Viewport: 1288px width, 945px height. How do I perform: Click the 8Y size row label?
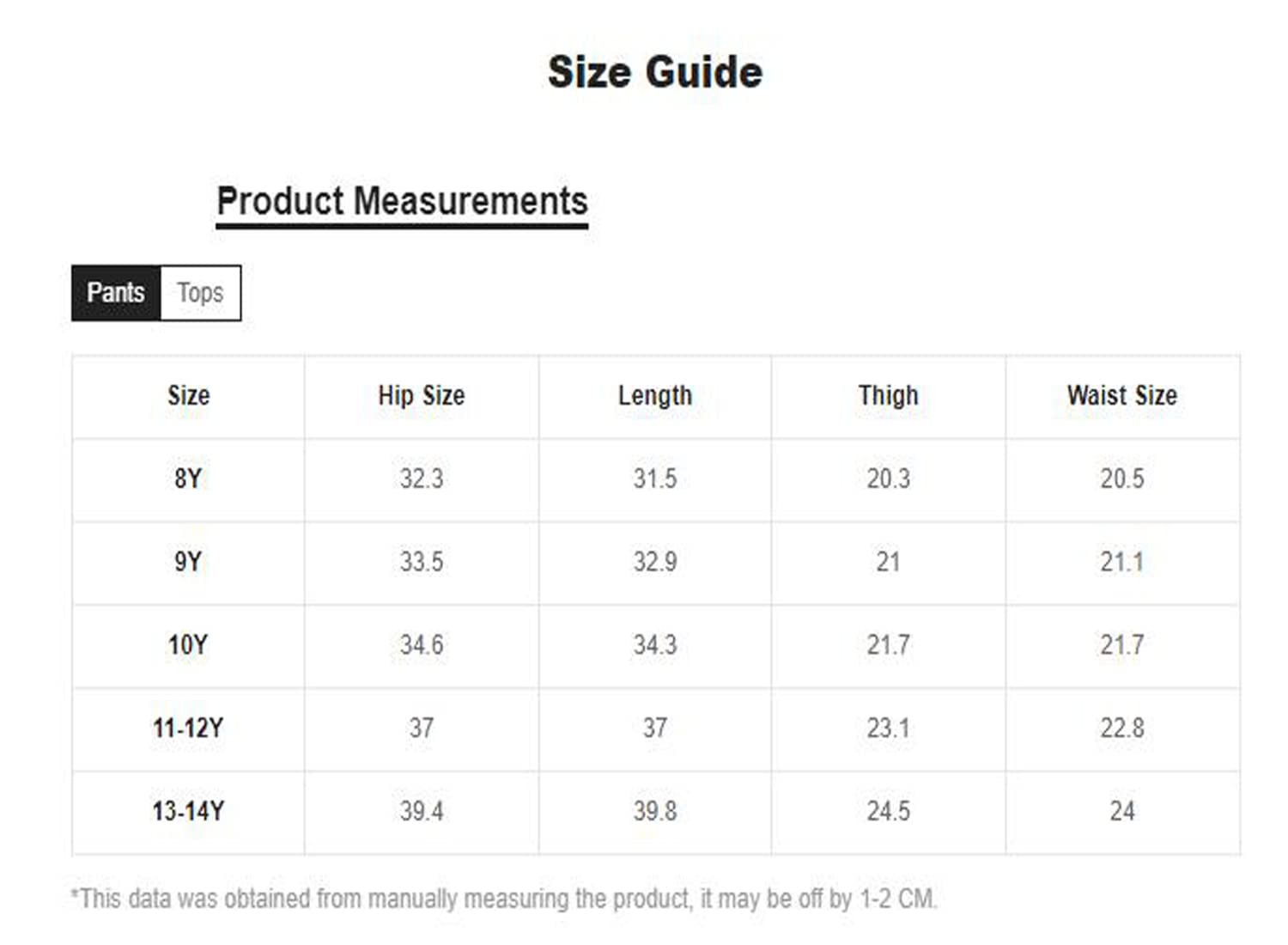point(188,479)
